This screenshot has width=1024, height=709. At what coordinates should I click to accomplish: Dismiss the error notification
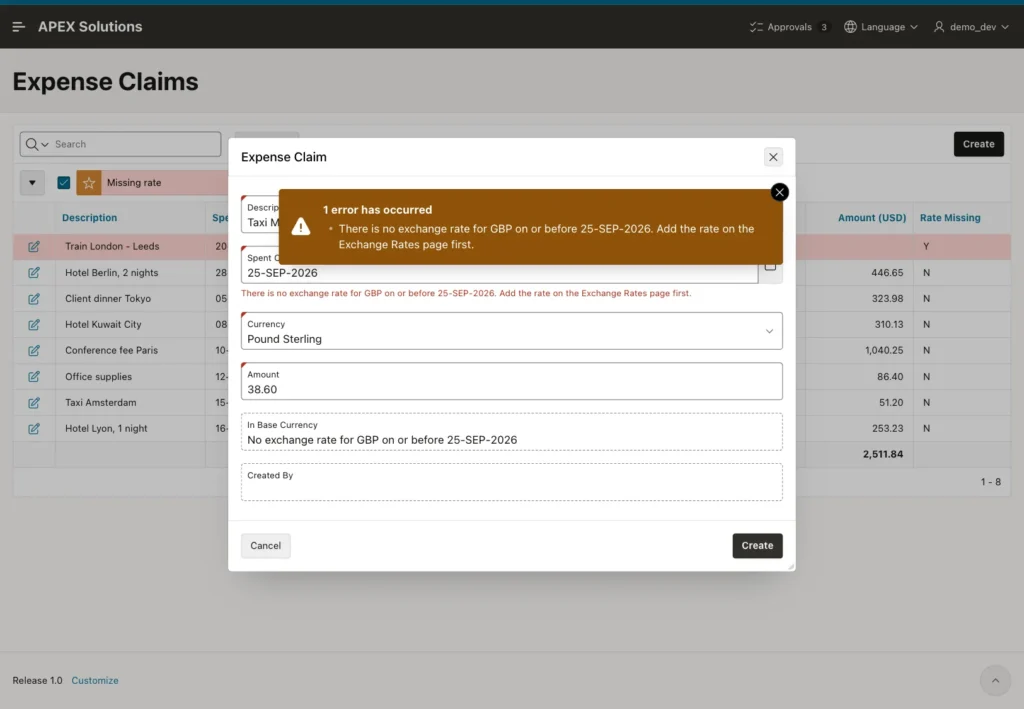[779, 192]
